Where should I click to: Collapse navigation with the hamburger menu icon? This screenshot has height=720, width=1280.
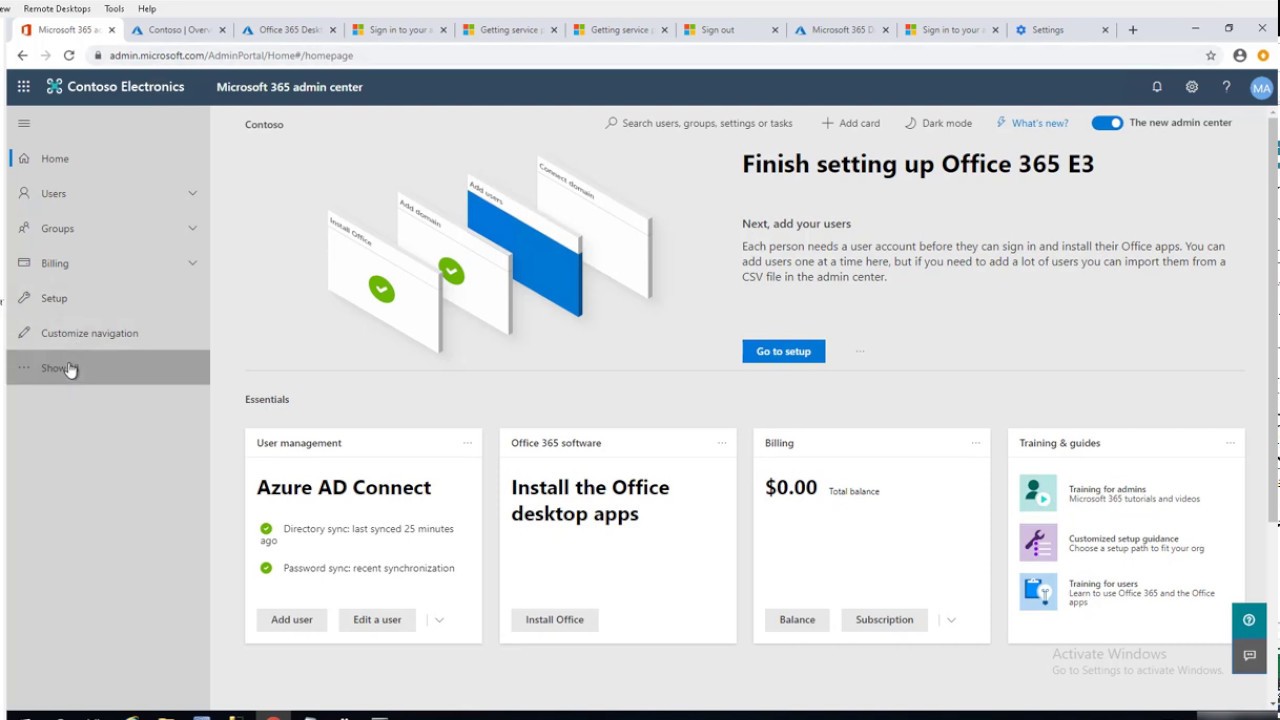click(x=24, y=123)
